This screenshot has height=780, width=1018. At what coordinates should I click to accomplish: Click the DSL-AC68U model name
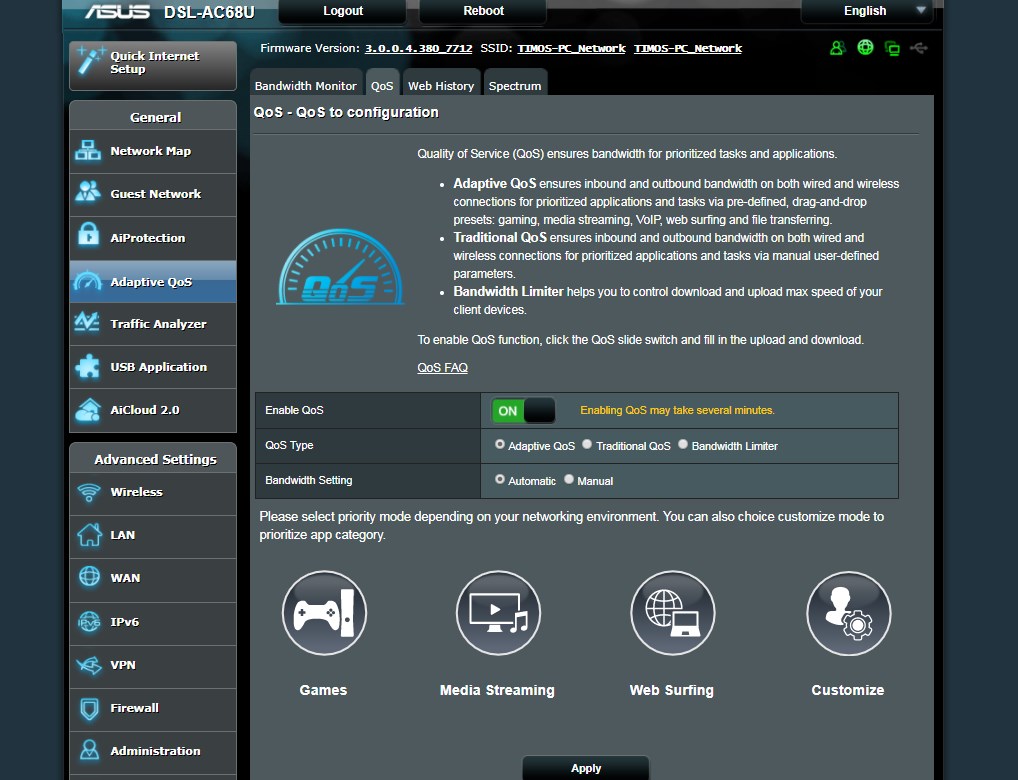pos(209,12)
